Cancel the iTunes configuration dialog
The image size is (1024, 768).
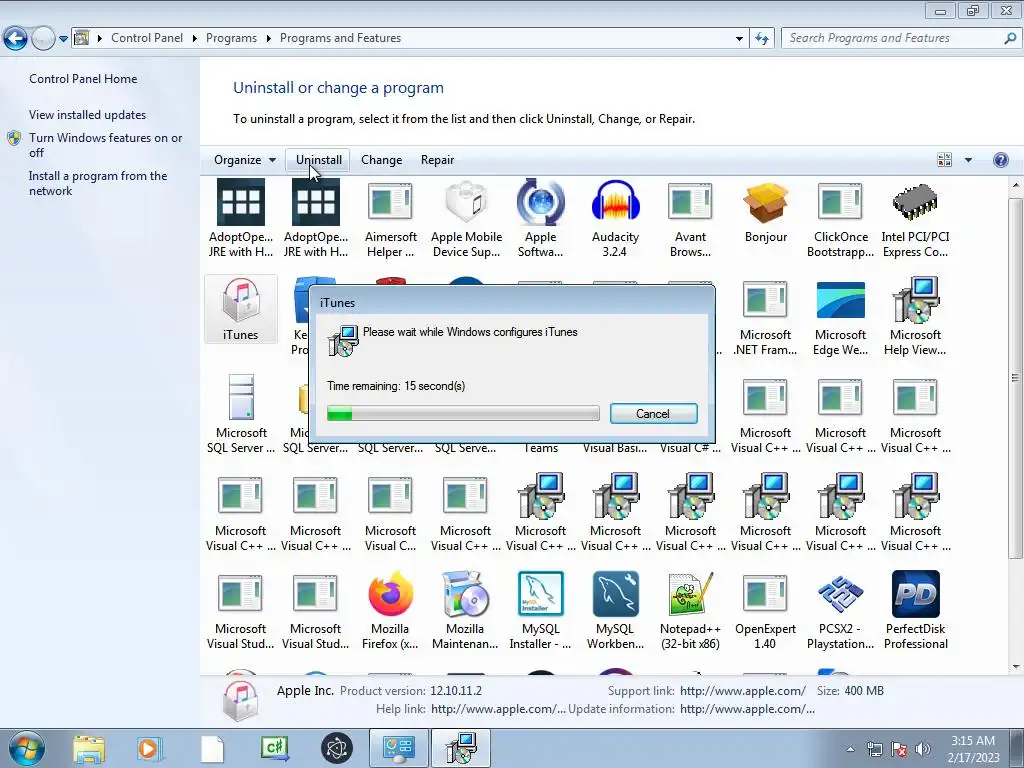(653, 413)
